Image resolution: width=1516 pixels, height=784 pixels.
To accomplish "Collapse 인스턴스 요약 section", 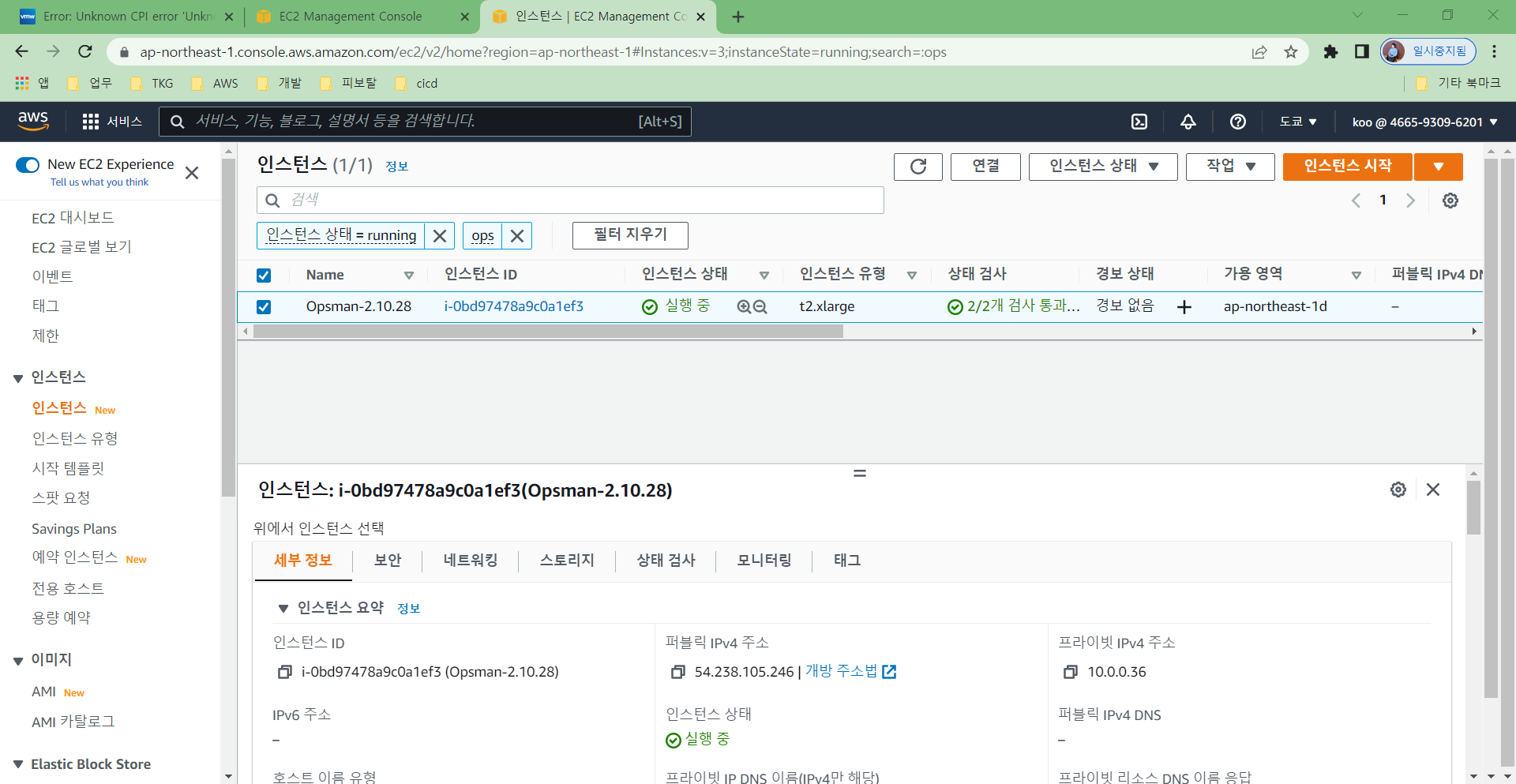I will [x=283, y=609].
